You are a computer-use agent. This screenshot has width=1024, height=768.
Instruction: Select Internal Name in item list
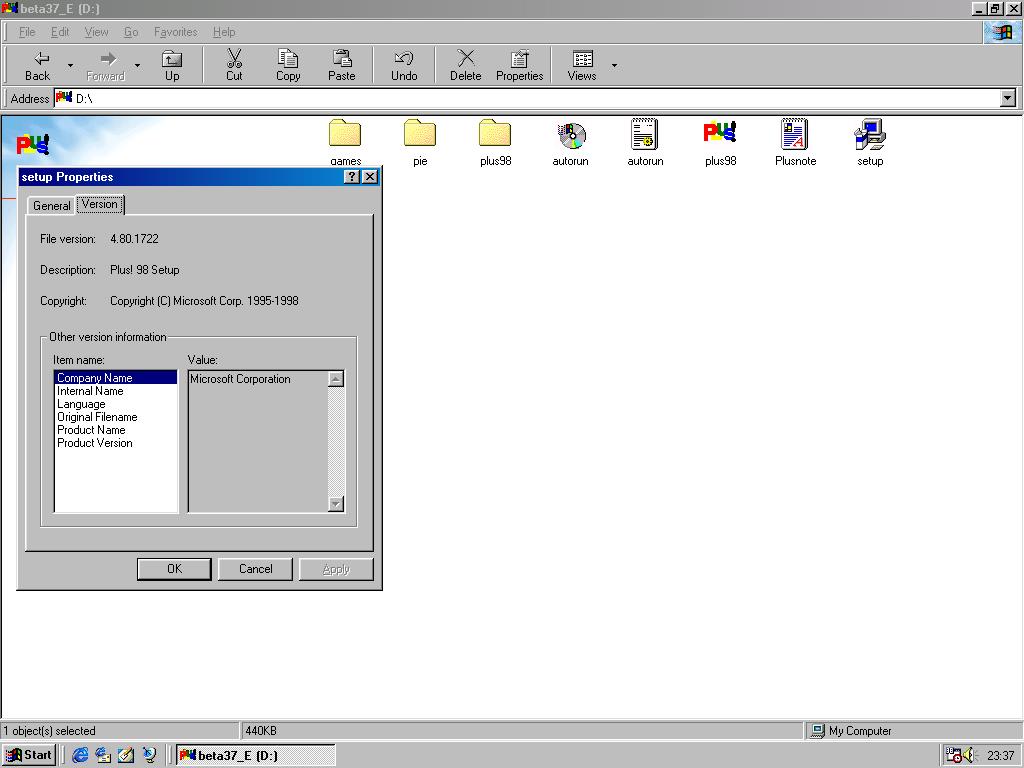click(x=116, y=391)
